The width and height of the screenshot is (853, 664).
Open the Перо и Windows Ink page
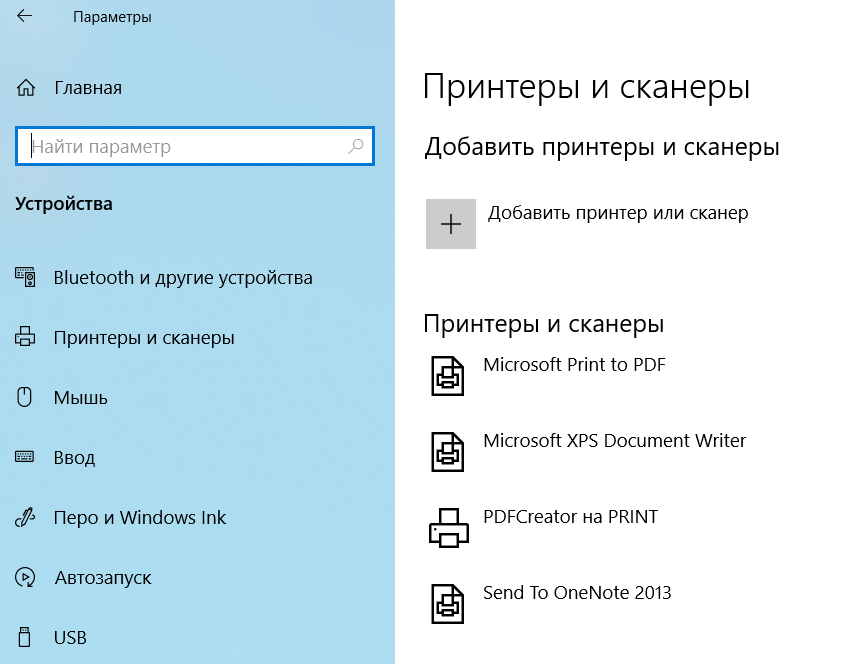pyautogui.click(x=140, y=518)
